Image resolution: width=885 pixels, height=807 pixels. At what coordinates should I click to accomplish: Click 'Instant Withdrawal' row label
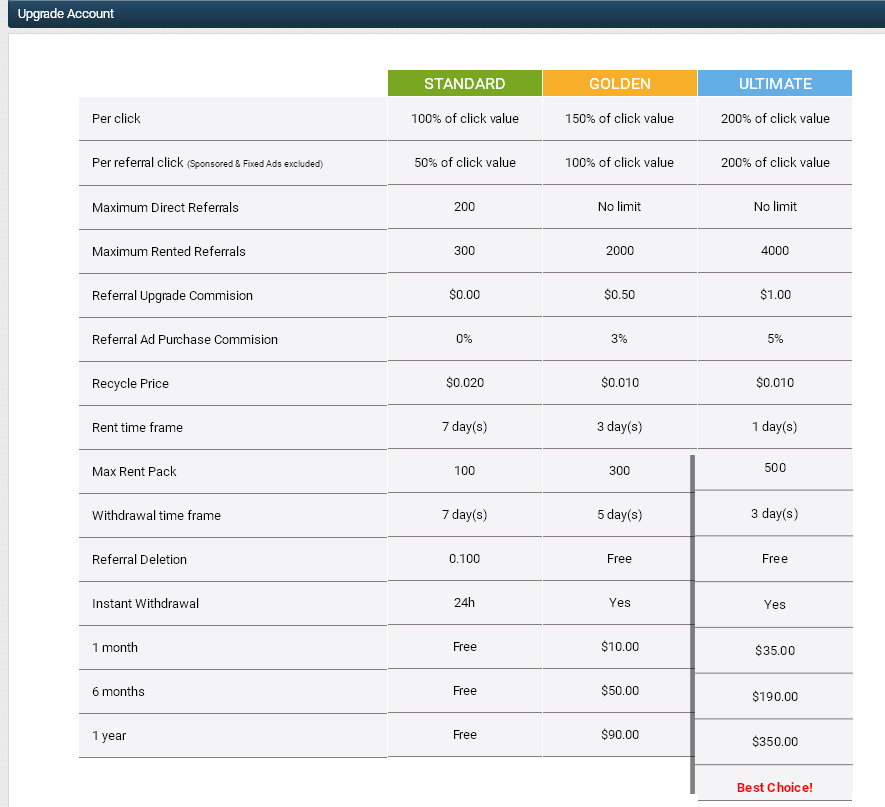pos(145,604)
